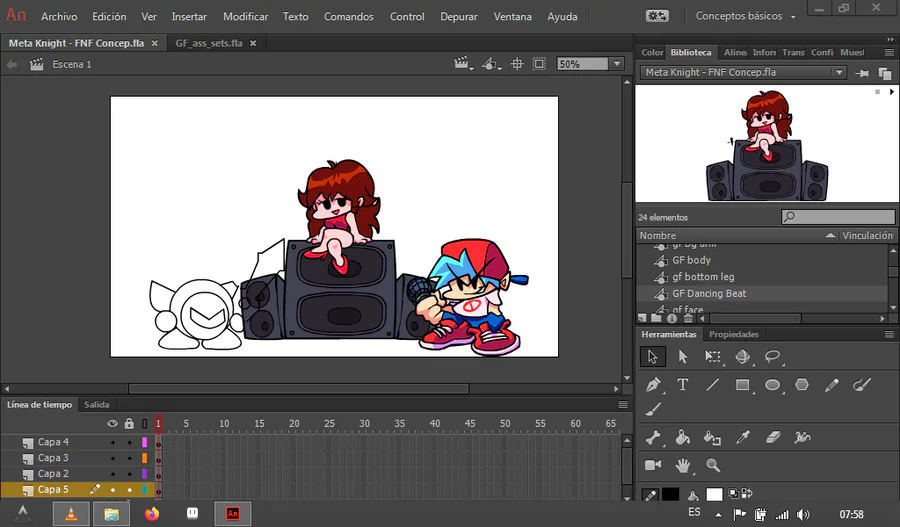Click the Center Stage icon
This screenshot has width=900, height=527.
tap(517, 64)
